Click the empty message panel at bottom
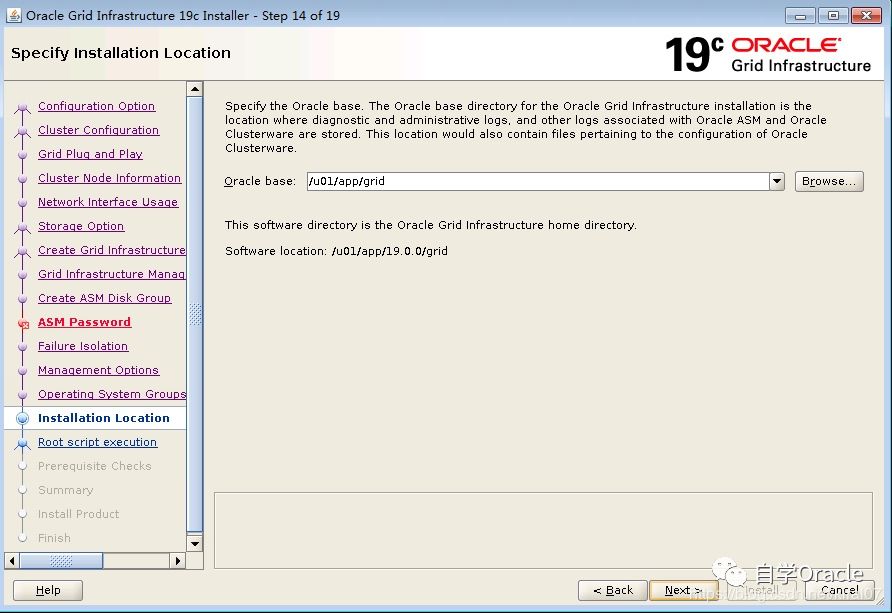This screenshot has width=892, height=613. coord(543,531)
